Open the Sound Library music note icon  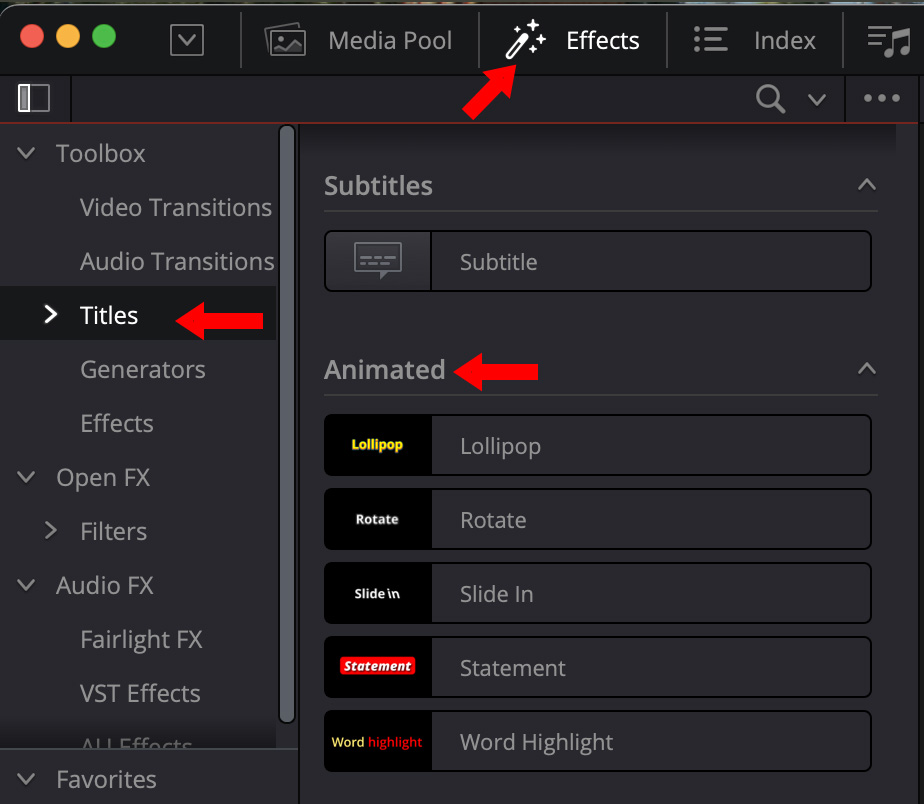click(888, 40)
